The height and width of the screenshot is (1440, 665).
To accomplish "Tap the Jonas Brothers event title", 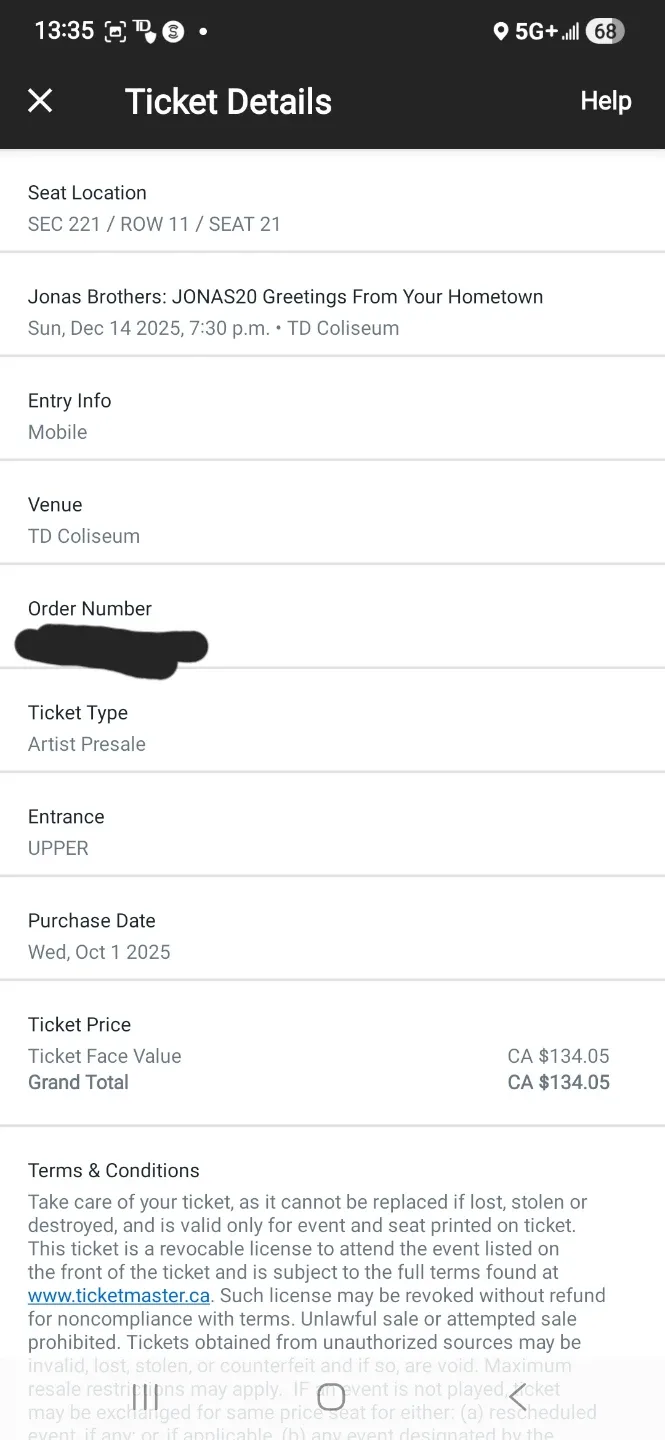I will pos(285,296).
